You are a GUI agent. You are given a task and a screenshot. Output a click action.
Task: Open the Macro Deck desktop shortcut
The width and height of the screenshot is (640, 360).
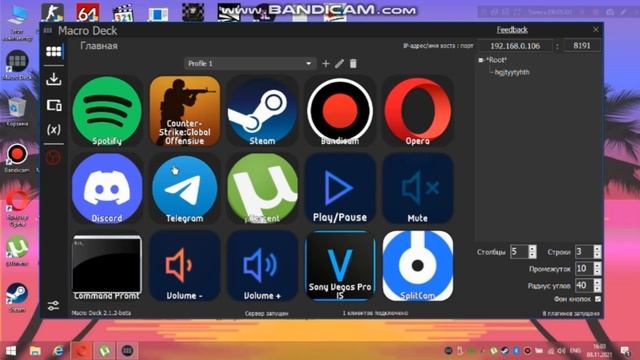[x=17, y=65]
